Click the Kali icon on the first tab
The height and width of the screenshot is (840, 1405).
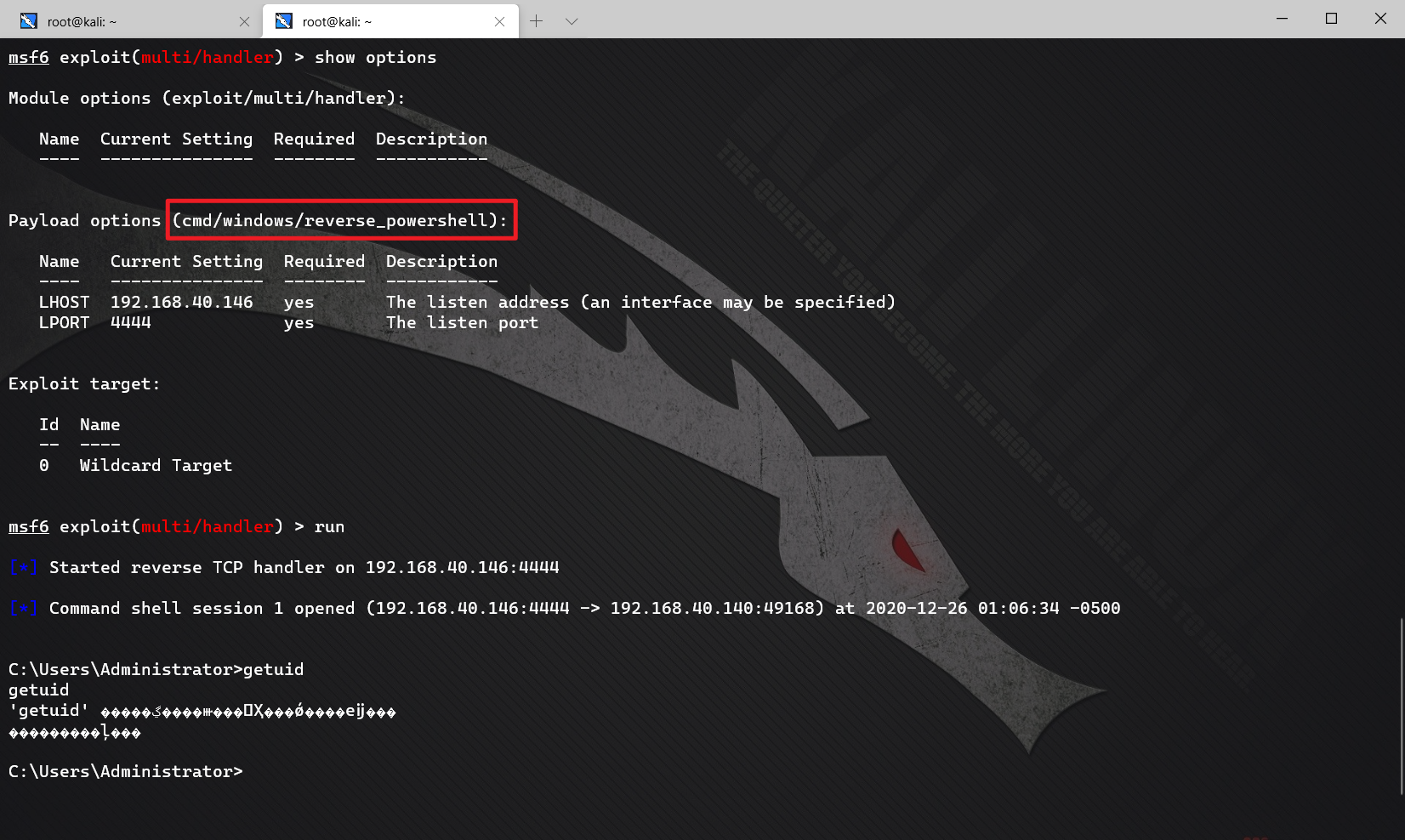[x=29, y=21]
